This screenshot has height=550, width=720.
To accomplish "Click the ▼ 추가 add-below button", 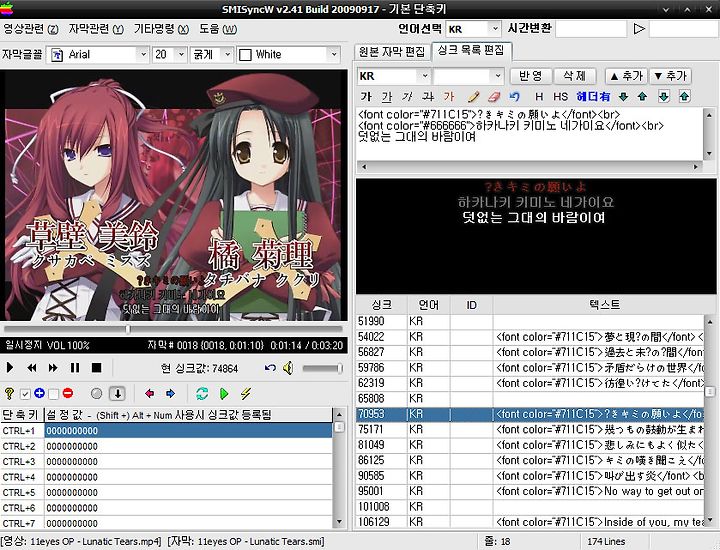I will (670, 76).
